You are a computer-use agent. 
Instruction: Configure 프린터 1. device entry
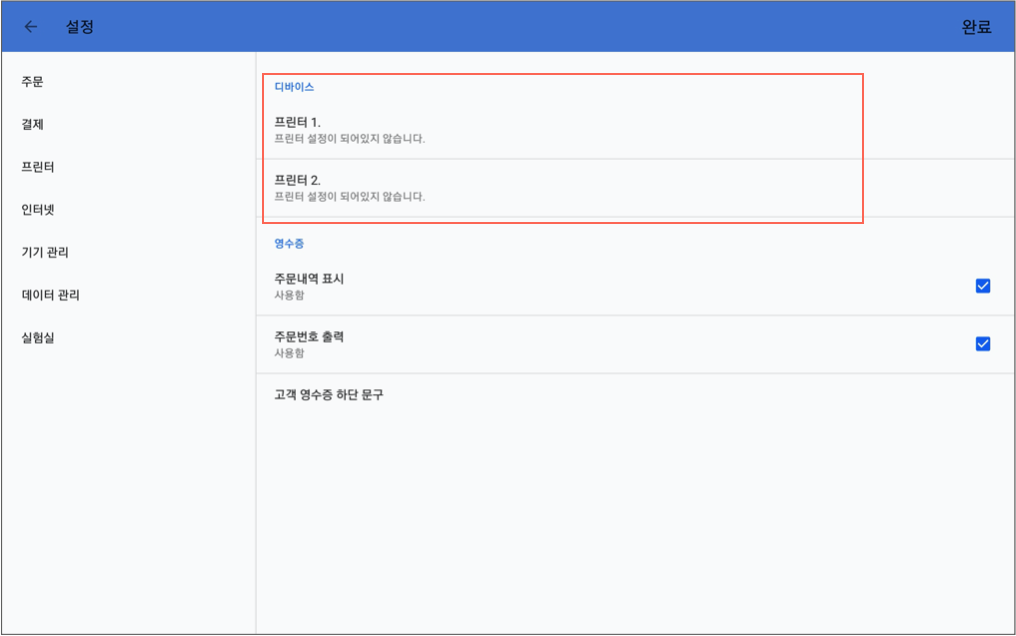[635, 130]
